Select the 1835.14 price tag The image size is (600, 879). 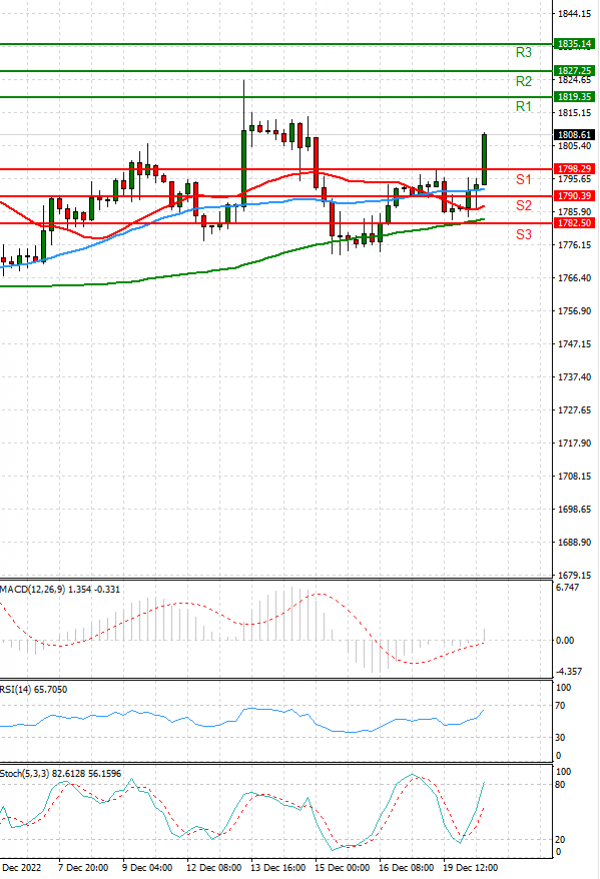point(574,44)
